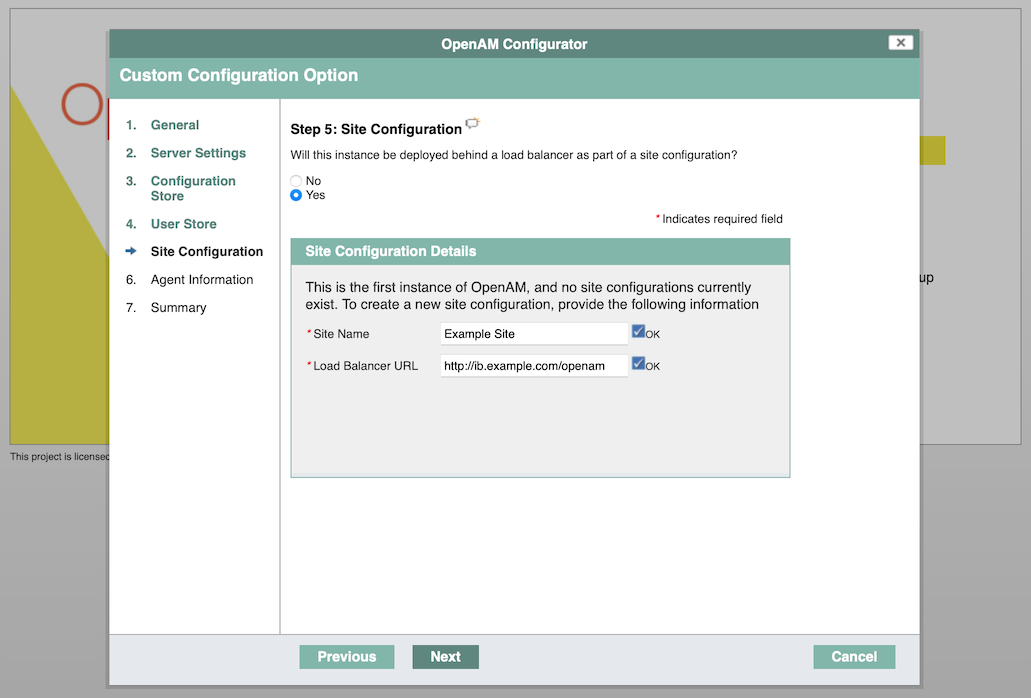Click the 'Custom Configuration Option' heading

click(239, 76)
